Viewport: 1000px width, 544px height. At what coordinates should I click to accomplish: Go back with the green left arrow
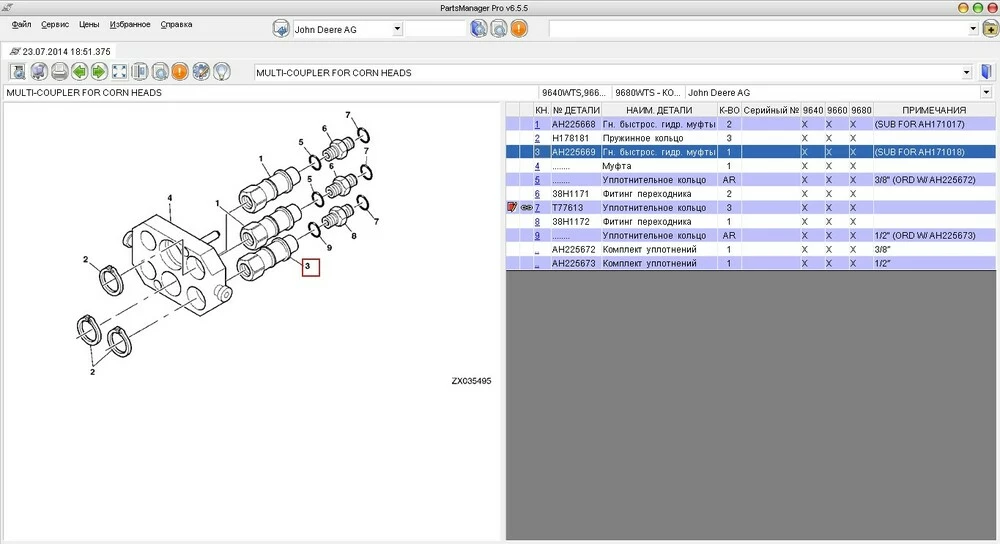click(x=79, y=72)
